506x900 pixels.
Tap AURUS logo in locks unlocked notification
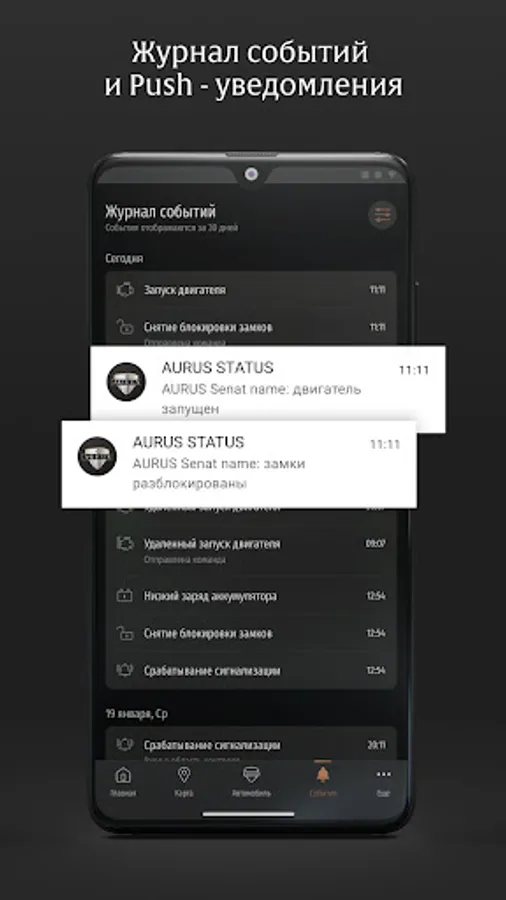coord(97,456)
